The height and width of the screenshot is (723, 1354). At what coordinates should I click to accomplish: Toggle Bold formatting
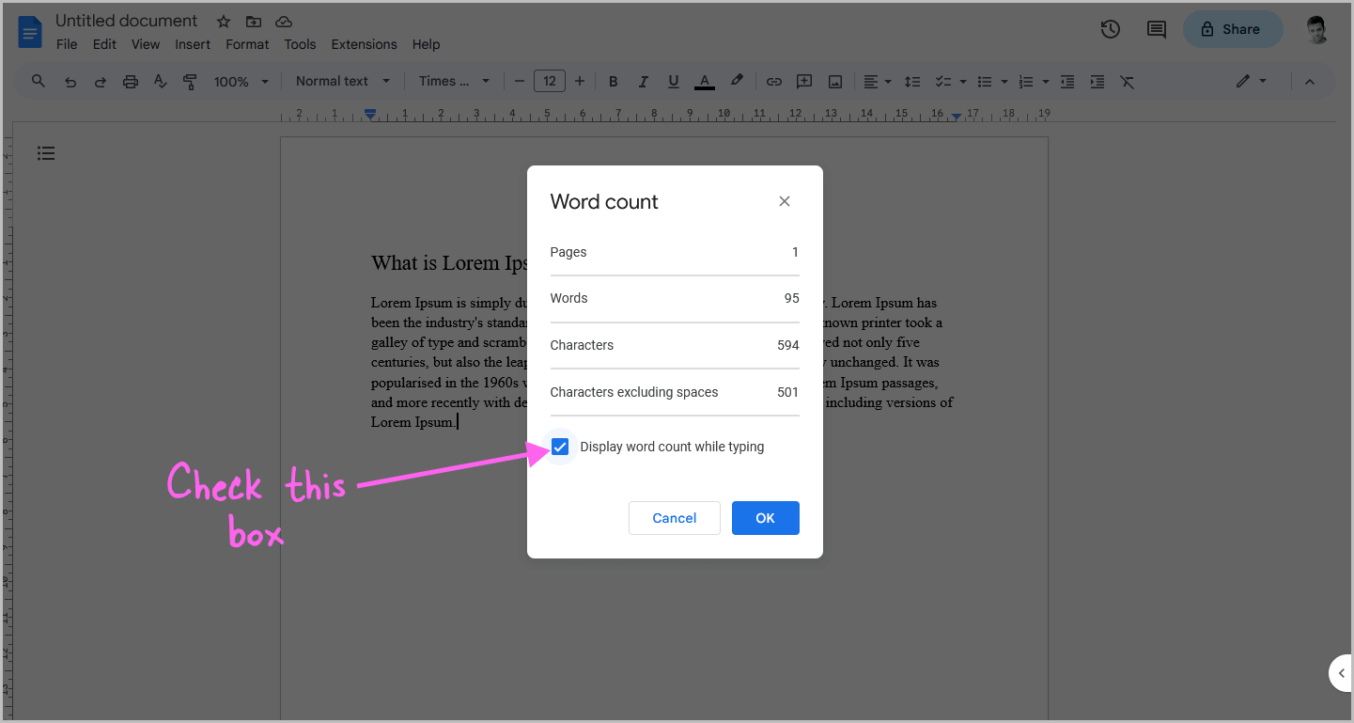point(613,82)
